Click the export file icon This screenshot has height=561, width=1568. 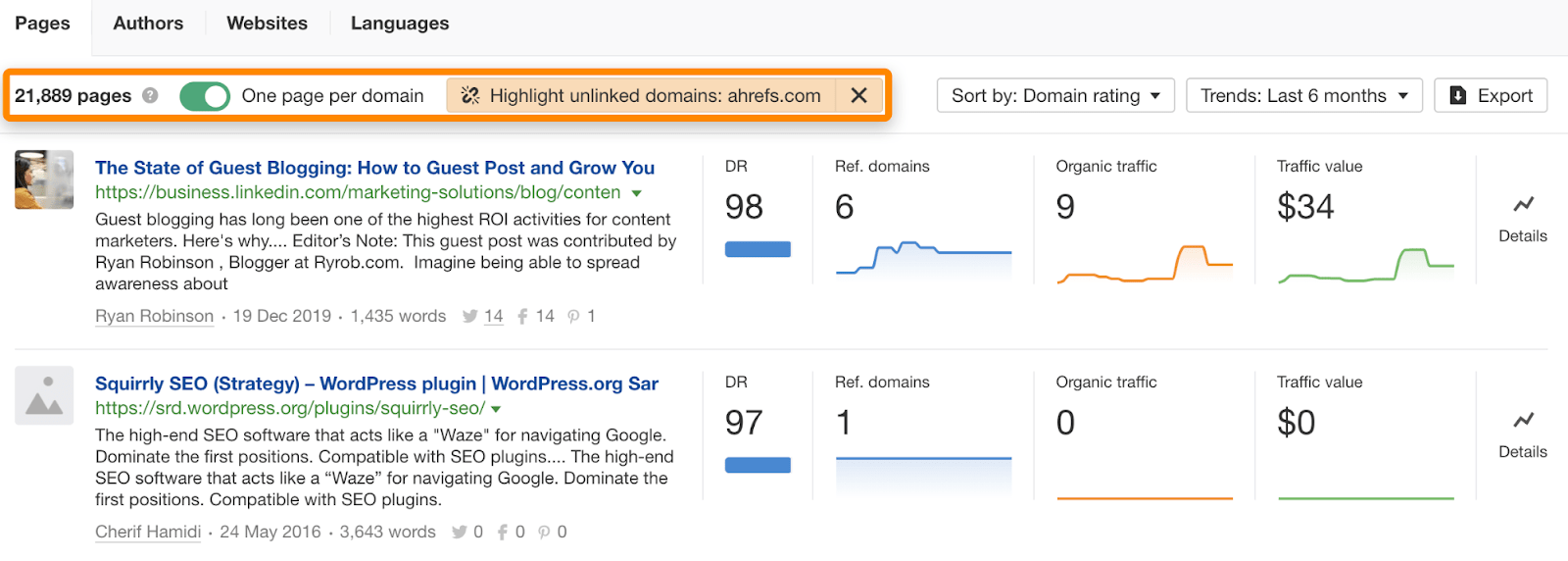tap(1458, 95)
